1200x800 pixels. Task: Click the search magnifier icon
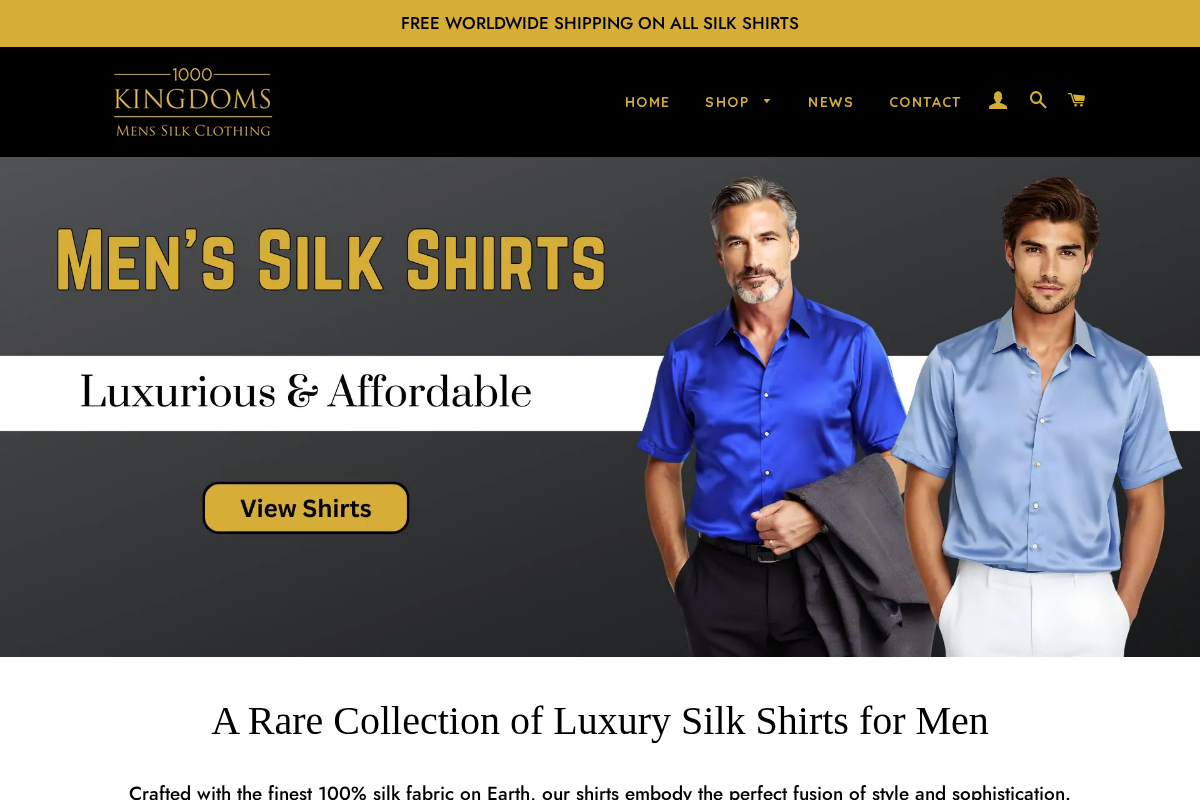tap(1038, 100)
